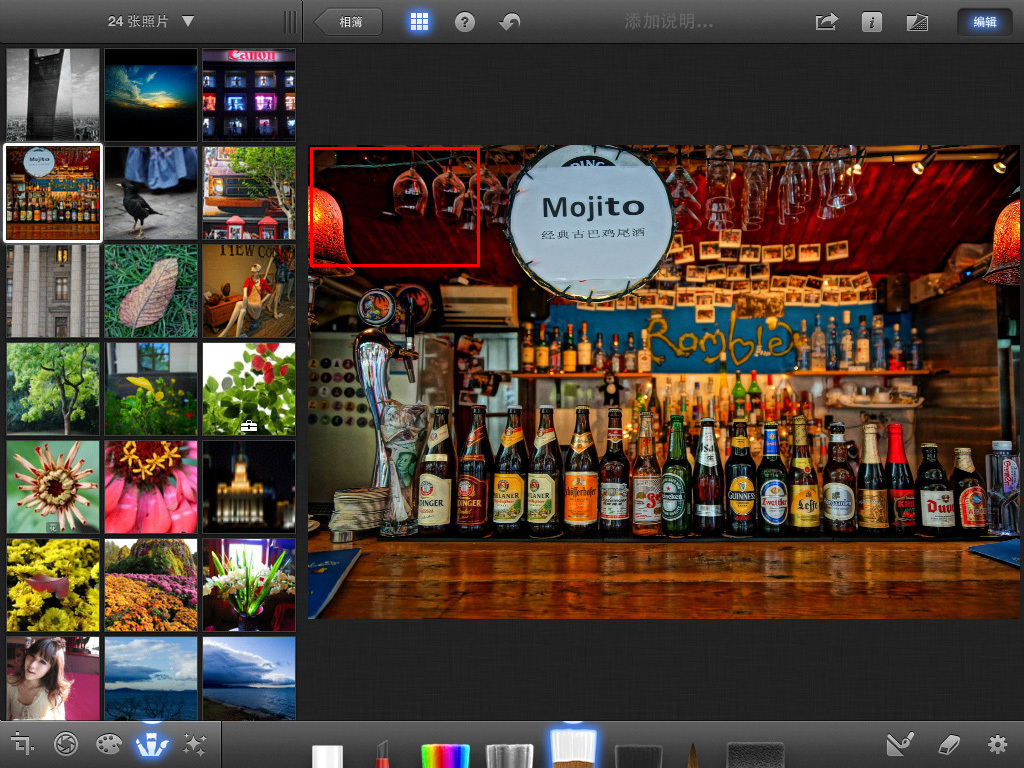Tap the 添加说明 caption field
Image resolution: width=1024 pixels, height=768 pixels.
669,22
